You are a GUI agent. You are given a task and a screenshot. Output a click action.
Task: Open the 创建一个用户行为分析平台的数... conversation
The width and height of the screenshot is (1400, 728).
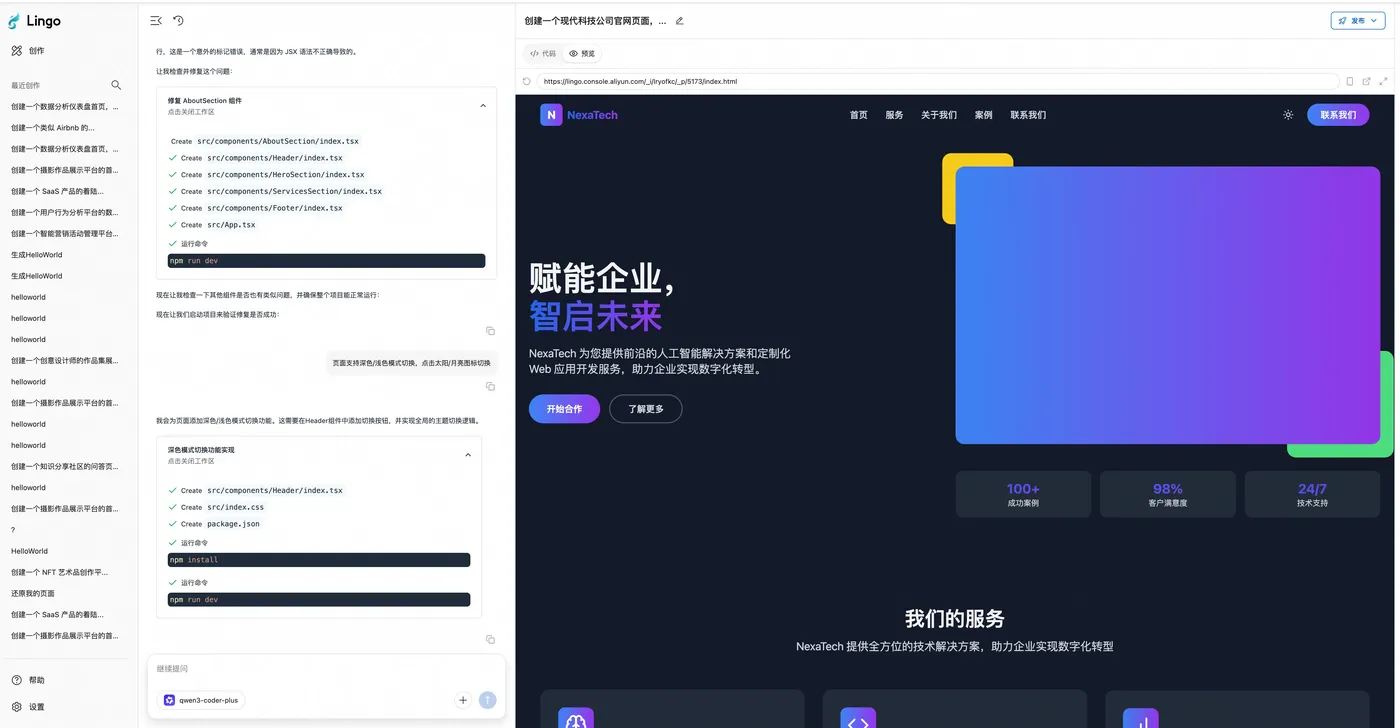[64, 212]
